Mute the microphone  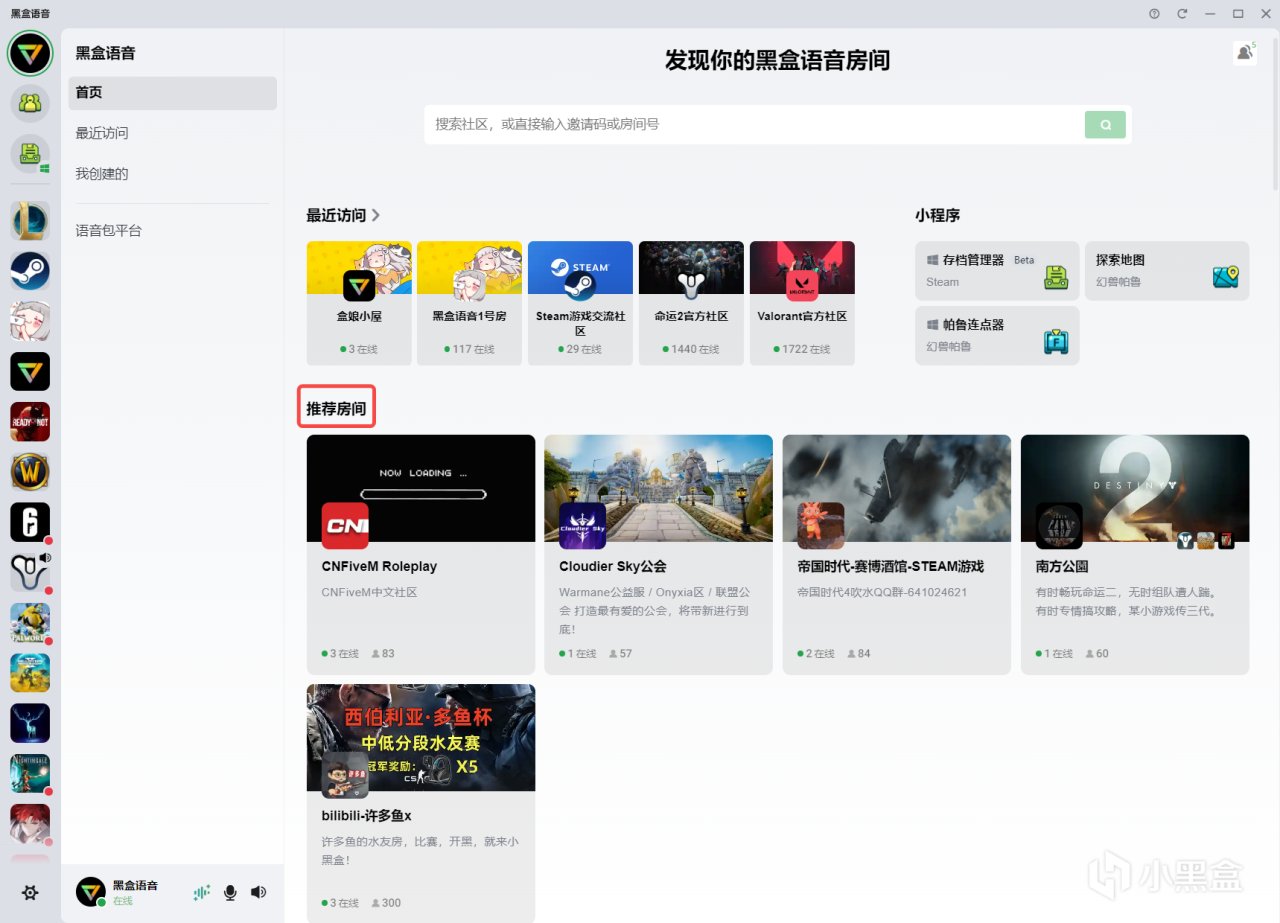[x=230, y=893]
